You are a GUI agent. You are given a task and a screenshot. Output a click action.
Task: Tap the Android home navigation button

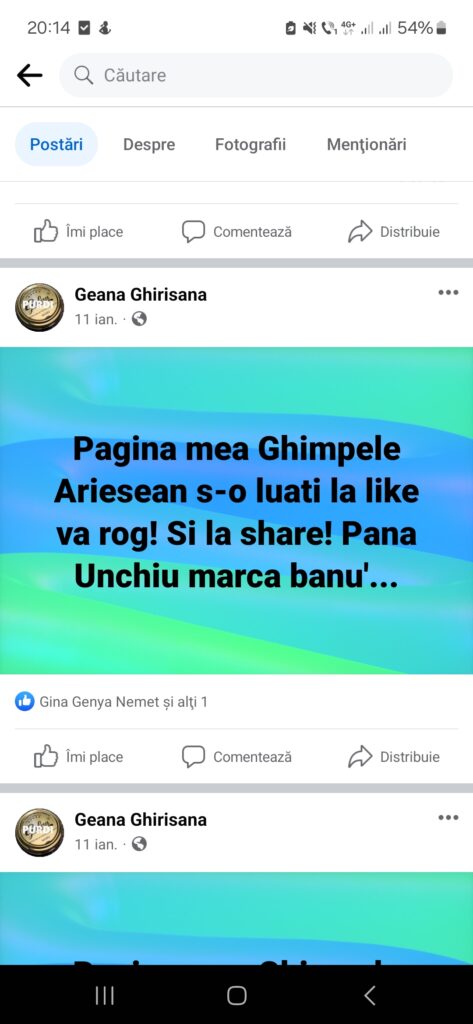[x=236, y=995]
